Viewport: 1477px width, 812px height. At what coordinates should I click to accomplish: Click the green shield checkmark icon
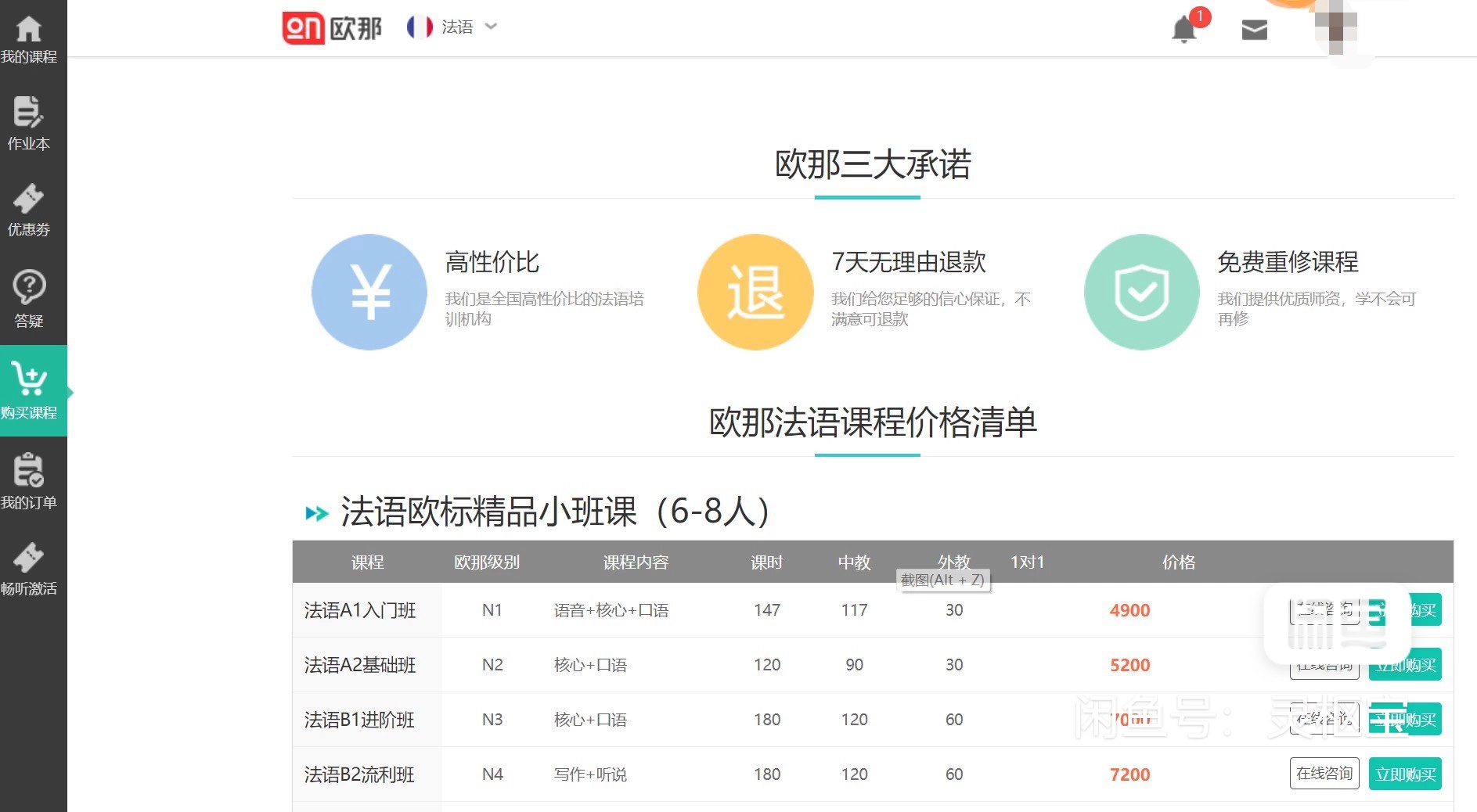(1141, 292)
